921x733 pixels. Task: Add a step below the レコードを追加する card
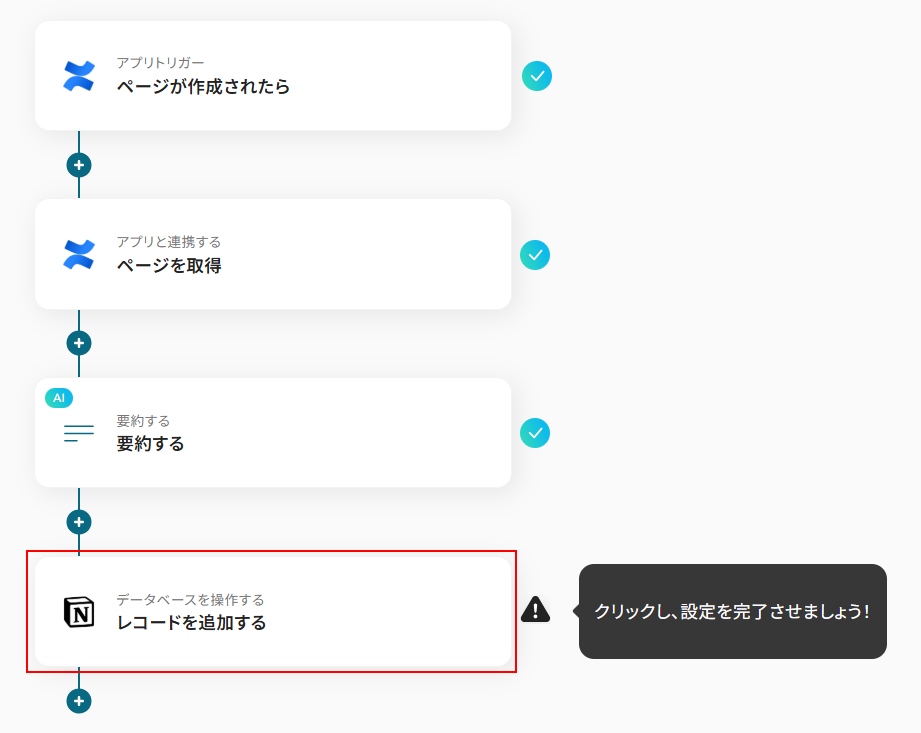(x=79, y=701)
